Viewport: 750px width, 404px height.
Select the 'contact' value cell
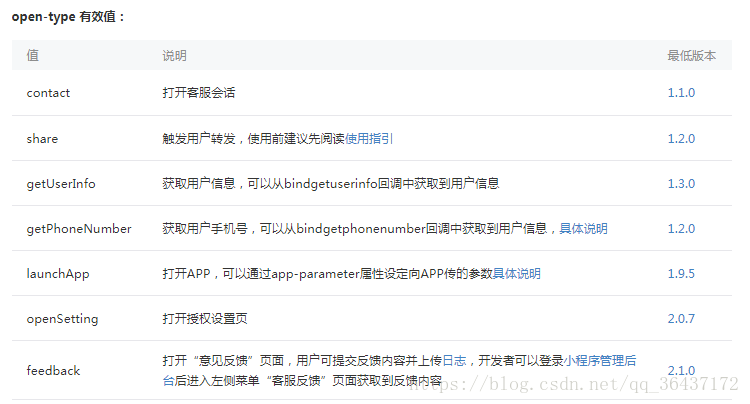(48, 93)
